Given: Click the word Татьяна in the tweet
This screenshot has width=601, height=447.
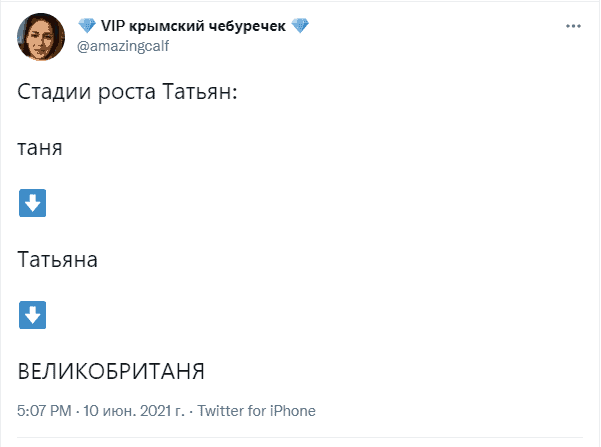Looking at the screenshot, I should point(57,260).
